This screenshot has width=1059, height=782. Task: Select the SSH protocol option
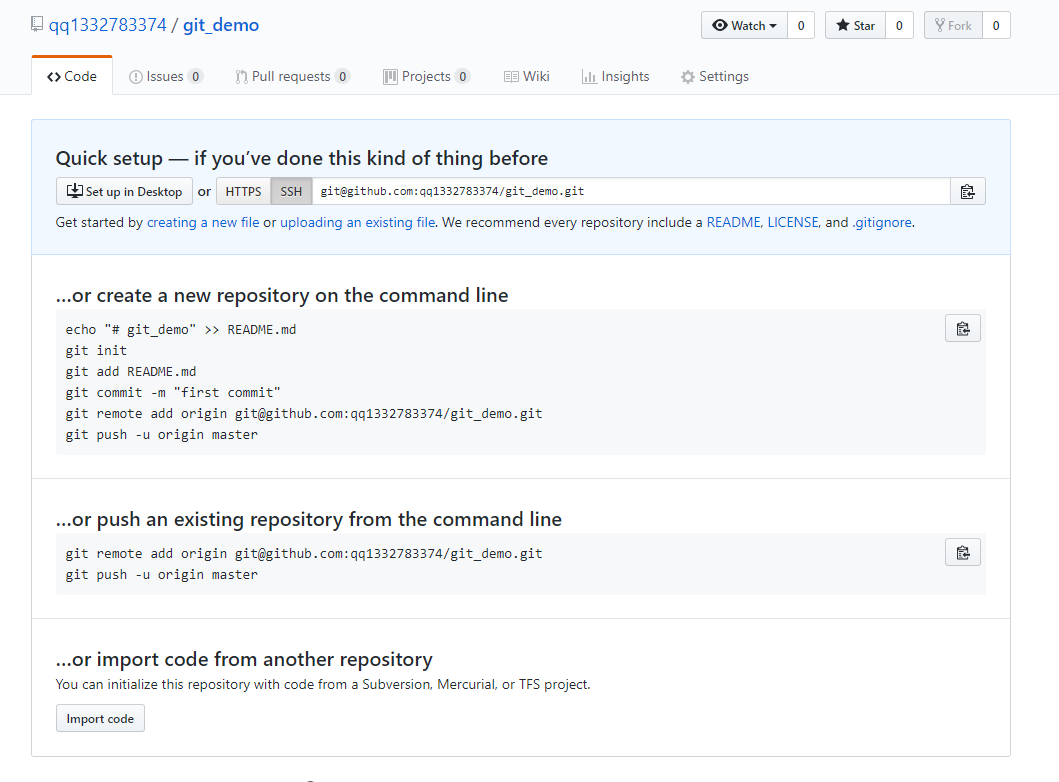(x=291, y=192)
